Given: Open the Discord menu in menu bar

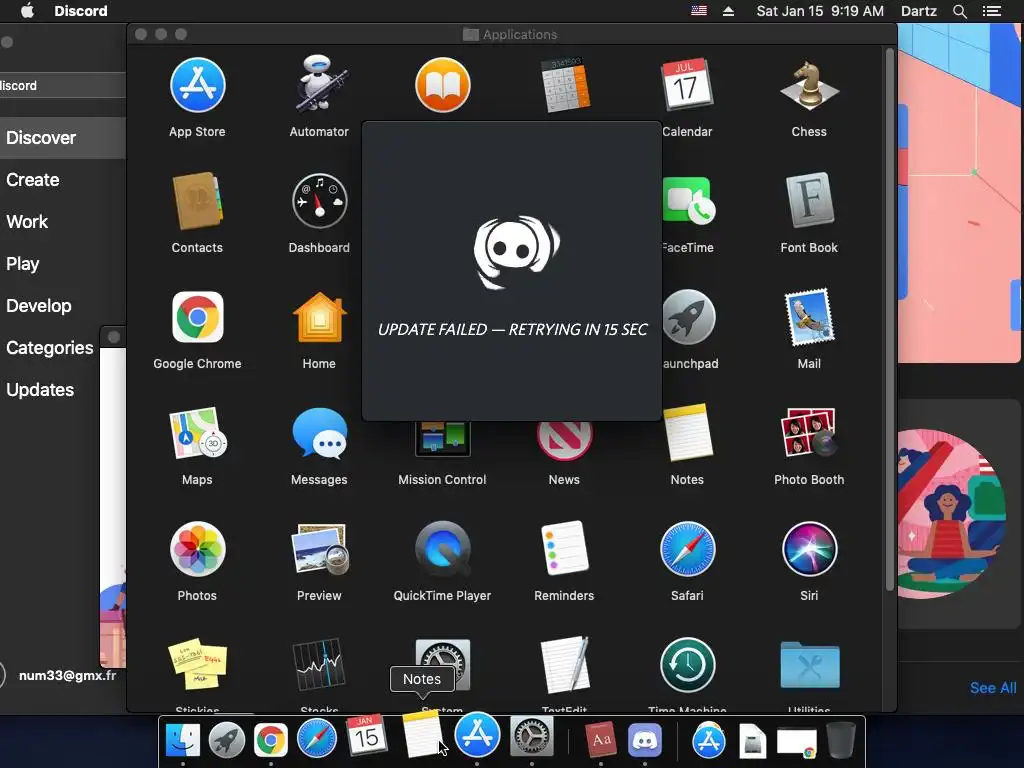Looking at the screenshot, I should 81,11.
